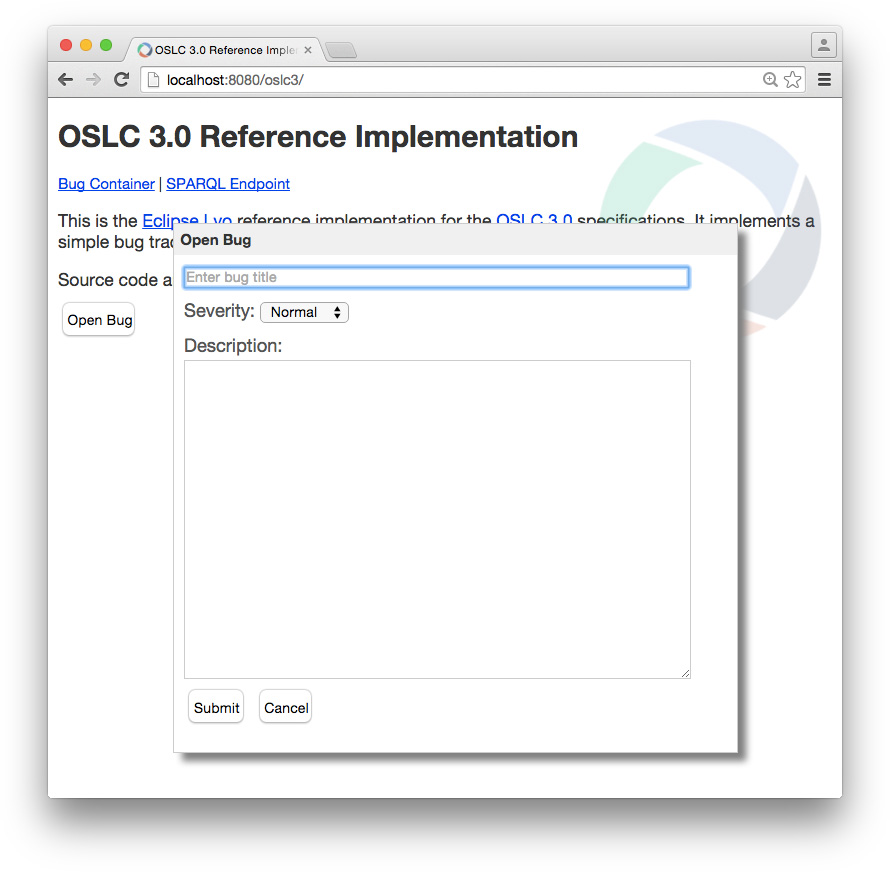890x872 pixels.
Task: Select the OSLC 3.0 Reference Implementation tab
Action: pos(224,50)
